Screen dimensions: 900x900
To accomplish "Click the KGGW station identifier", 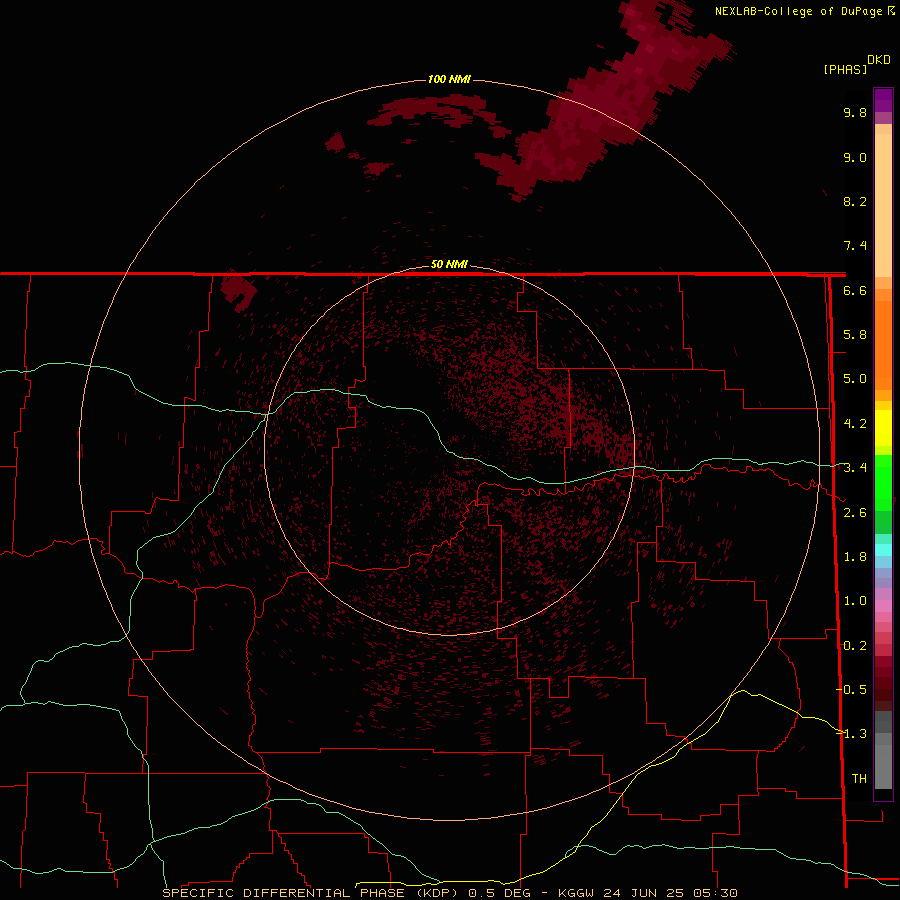I will click(575, 893).
